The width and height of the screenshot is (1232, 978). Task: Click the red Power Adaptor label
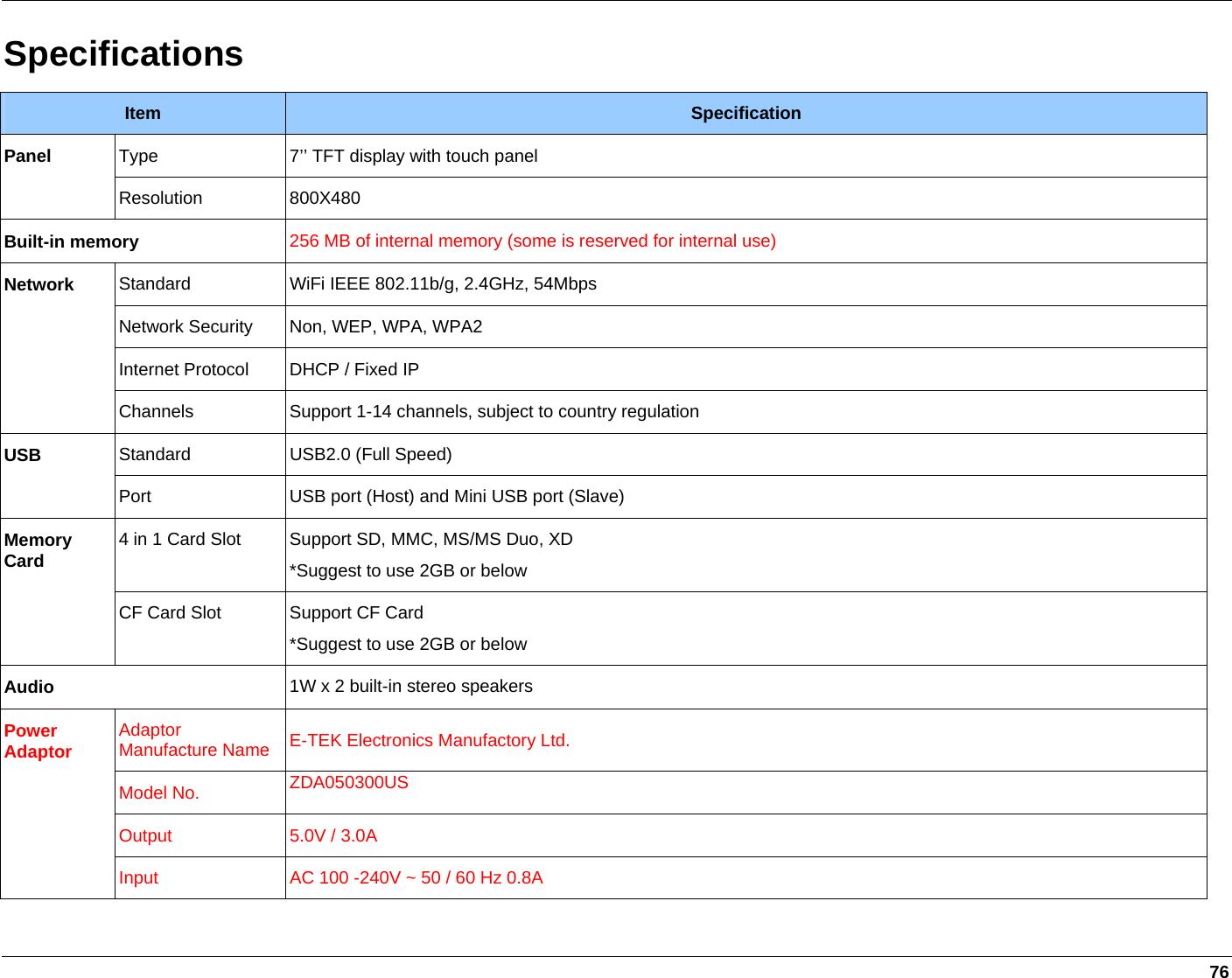coord(38,741)
